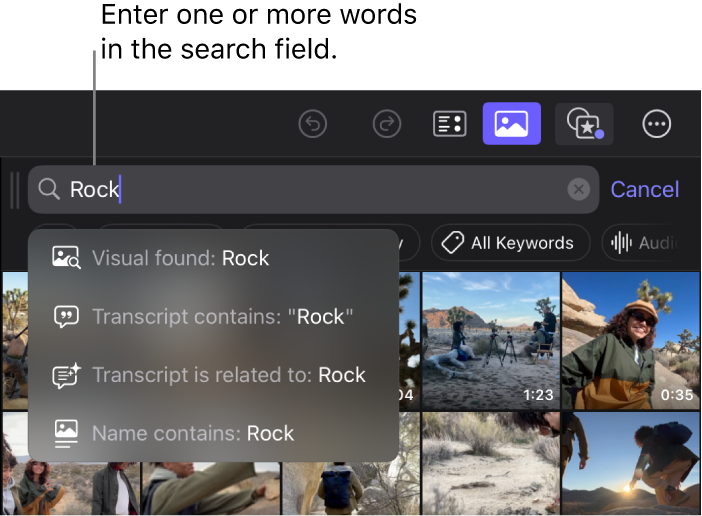
Task: Cancel the search
Action: click(645, 189)
